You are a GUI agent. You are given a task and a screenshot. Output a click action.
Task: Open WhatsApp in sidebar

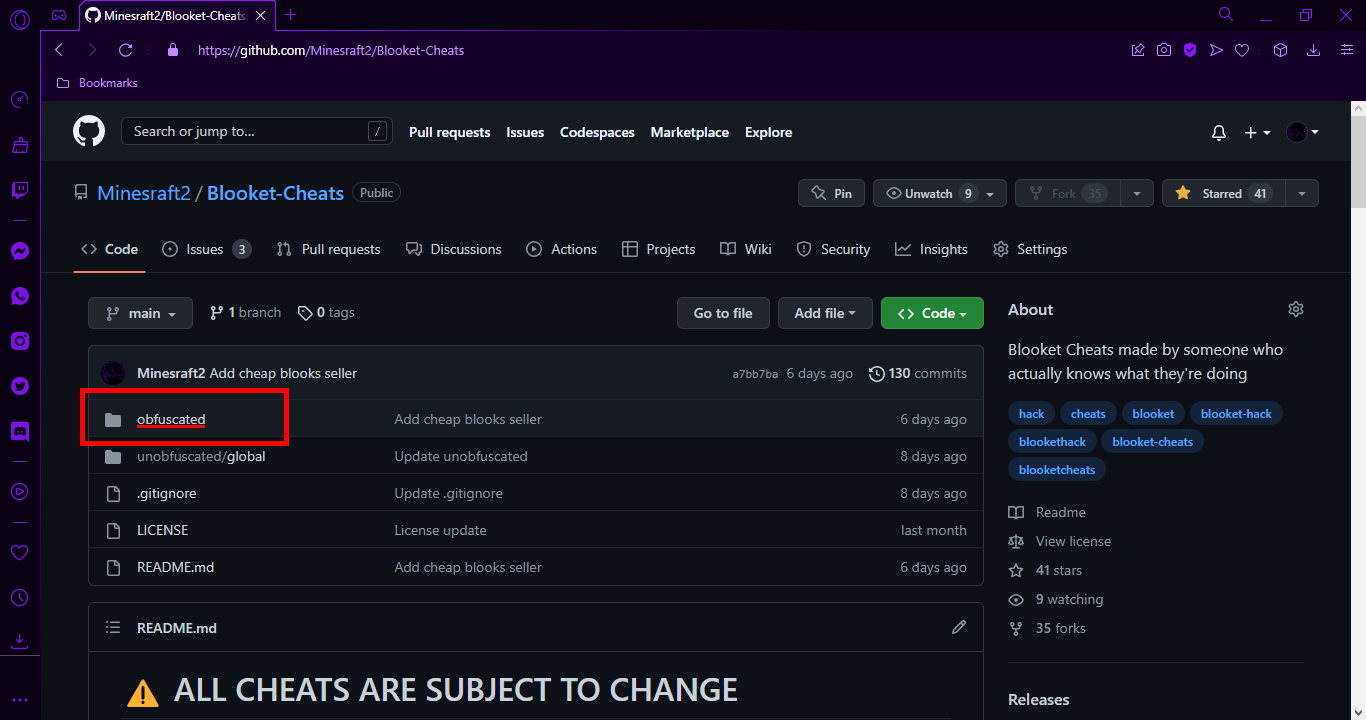coord(19,296)
